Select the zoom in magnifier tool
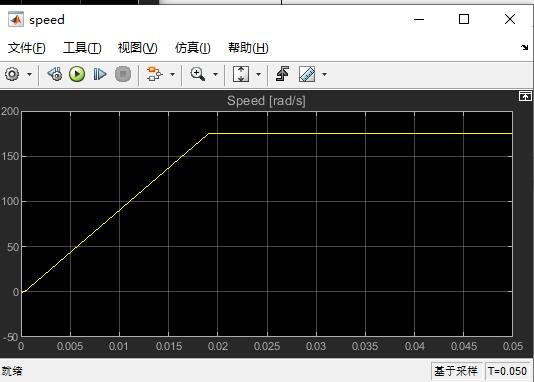 [198, 74]
